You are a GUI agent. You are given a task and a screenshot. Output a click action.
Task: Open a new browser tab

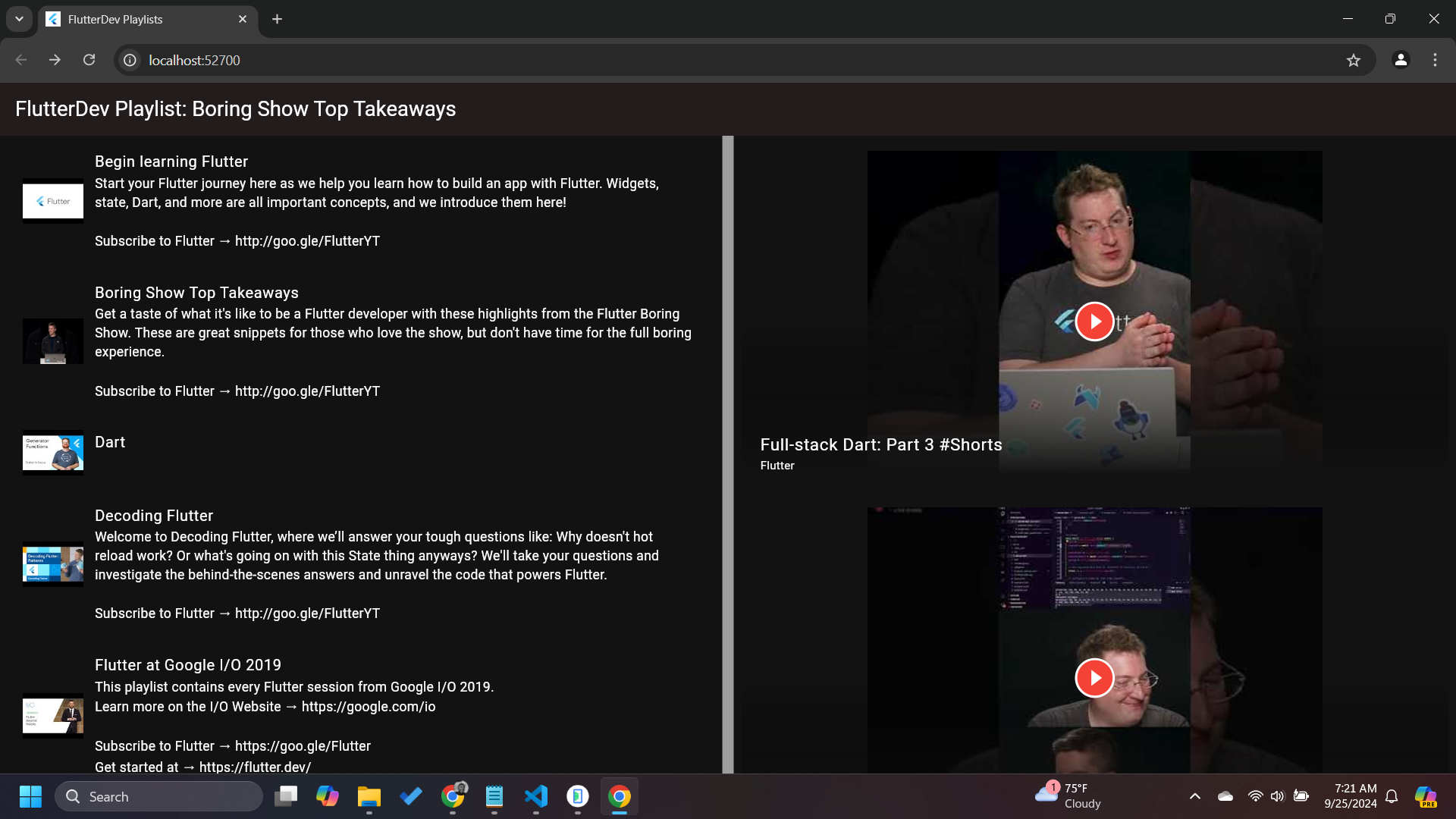(x=278, y=19)
